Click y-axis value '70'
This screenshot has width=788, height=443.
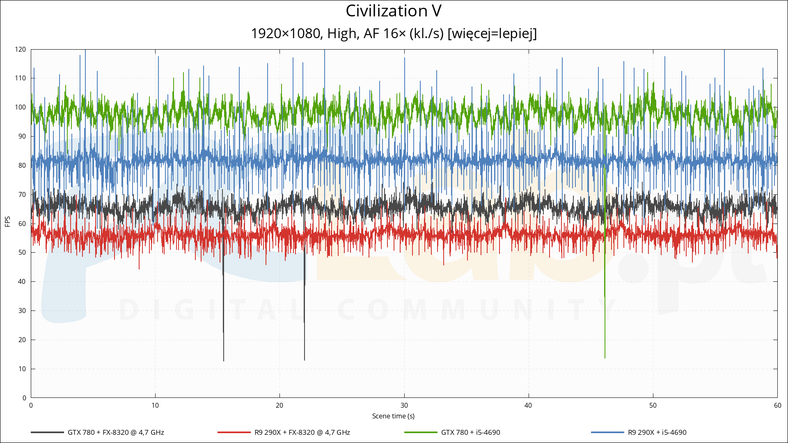pyautogui.click(x=22, y=194)
